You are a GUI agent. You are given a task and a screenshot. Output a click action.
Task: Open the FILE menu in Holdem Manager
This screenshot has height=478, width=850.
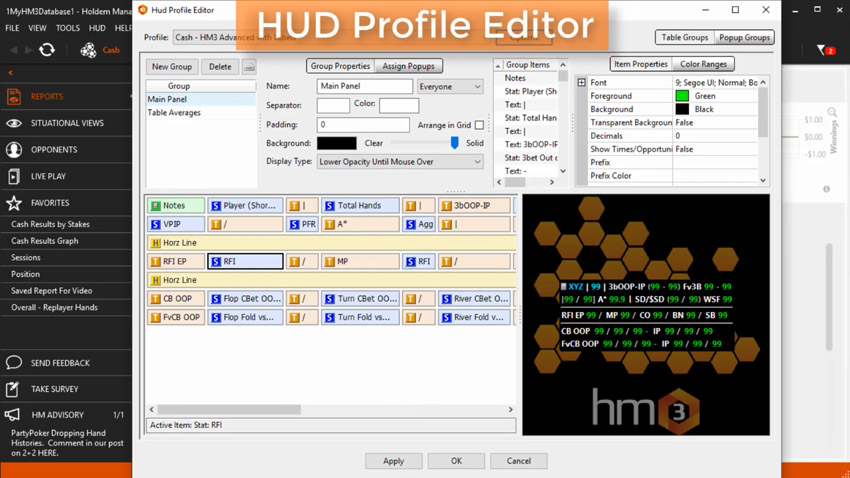12,28
